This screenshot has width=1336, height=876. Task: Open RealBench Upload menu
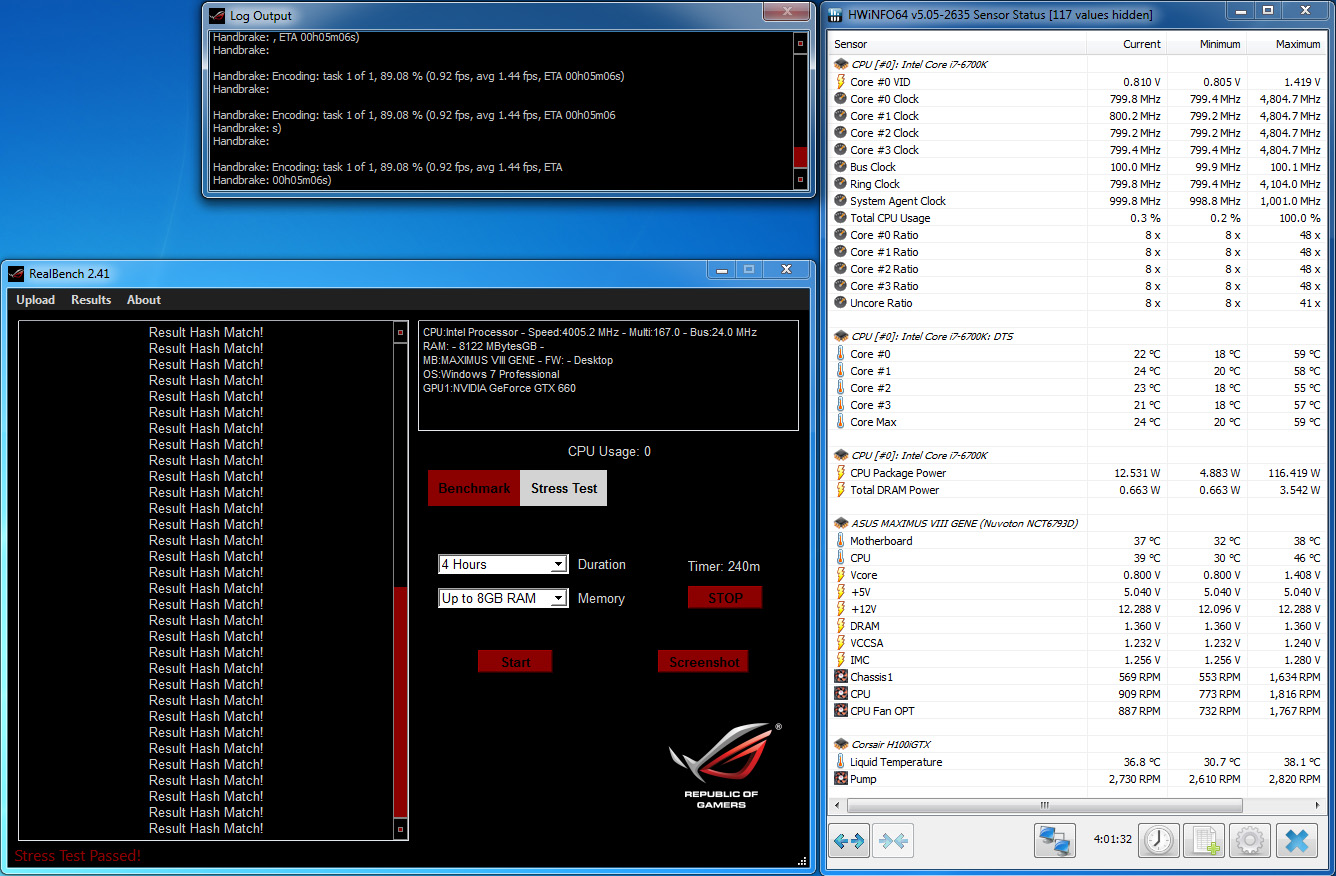pos(36,300)
